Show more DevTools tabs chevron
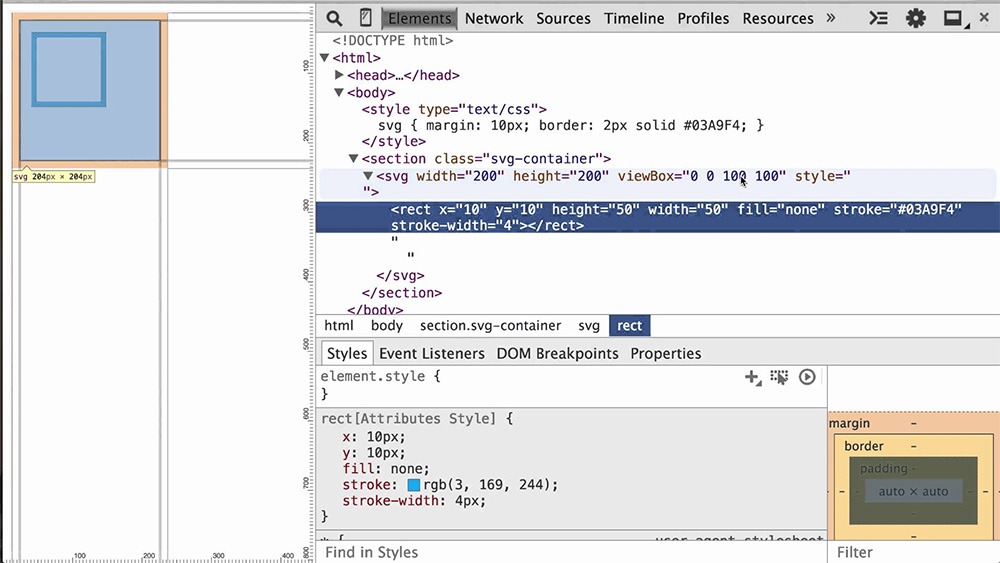The width and height of the screenshot is (1000, 563). [x=830, y=18]
